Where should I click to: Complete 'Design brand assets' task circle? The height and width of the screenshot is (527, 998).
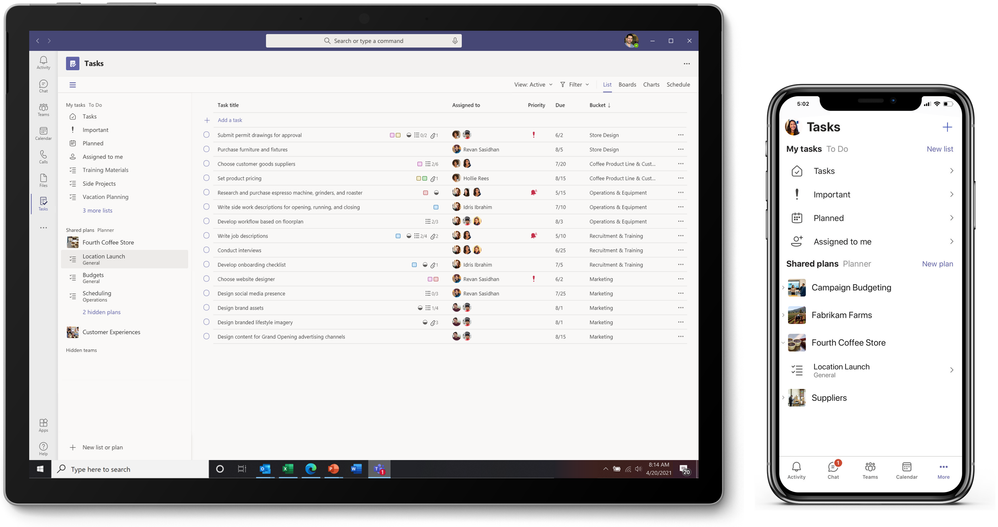coord(206,307)
